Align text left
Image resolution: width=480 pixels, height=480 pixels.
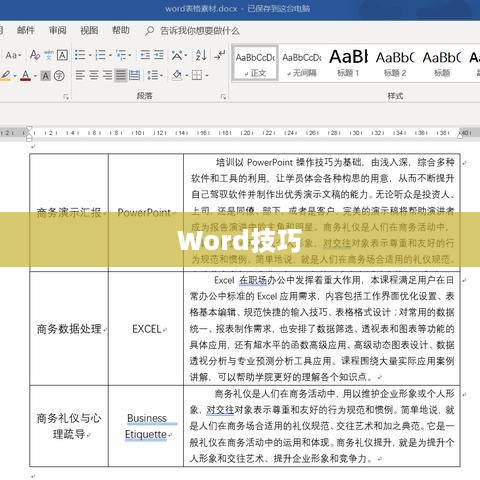point(80,75)
